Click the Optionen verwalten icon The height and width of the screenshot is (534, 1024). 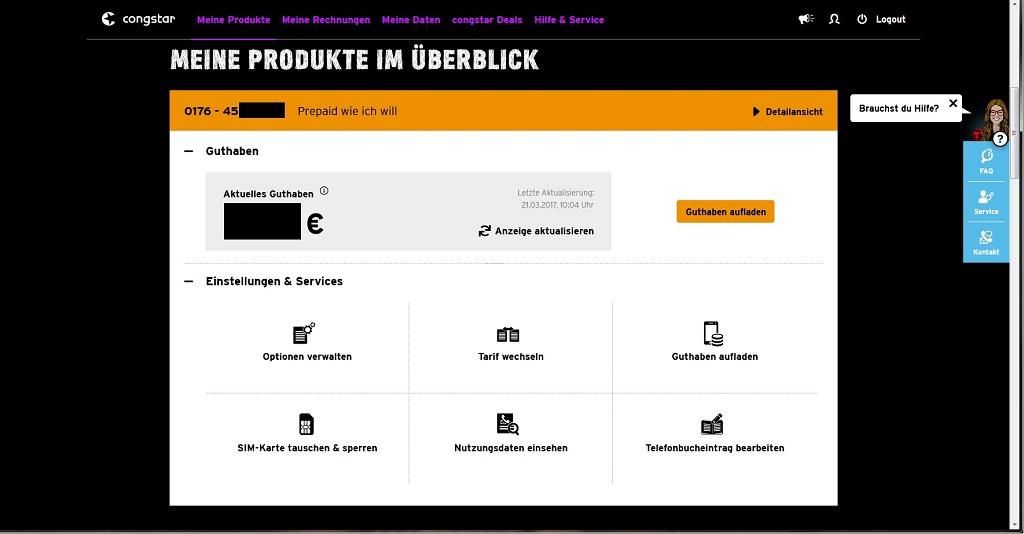click(x=304, y=333)
